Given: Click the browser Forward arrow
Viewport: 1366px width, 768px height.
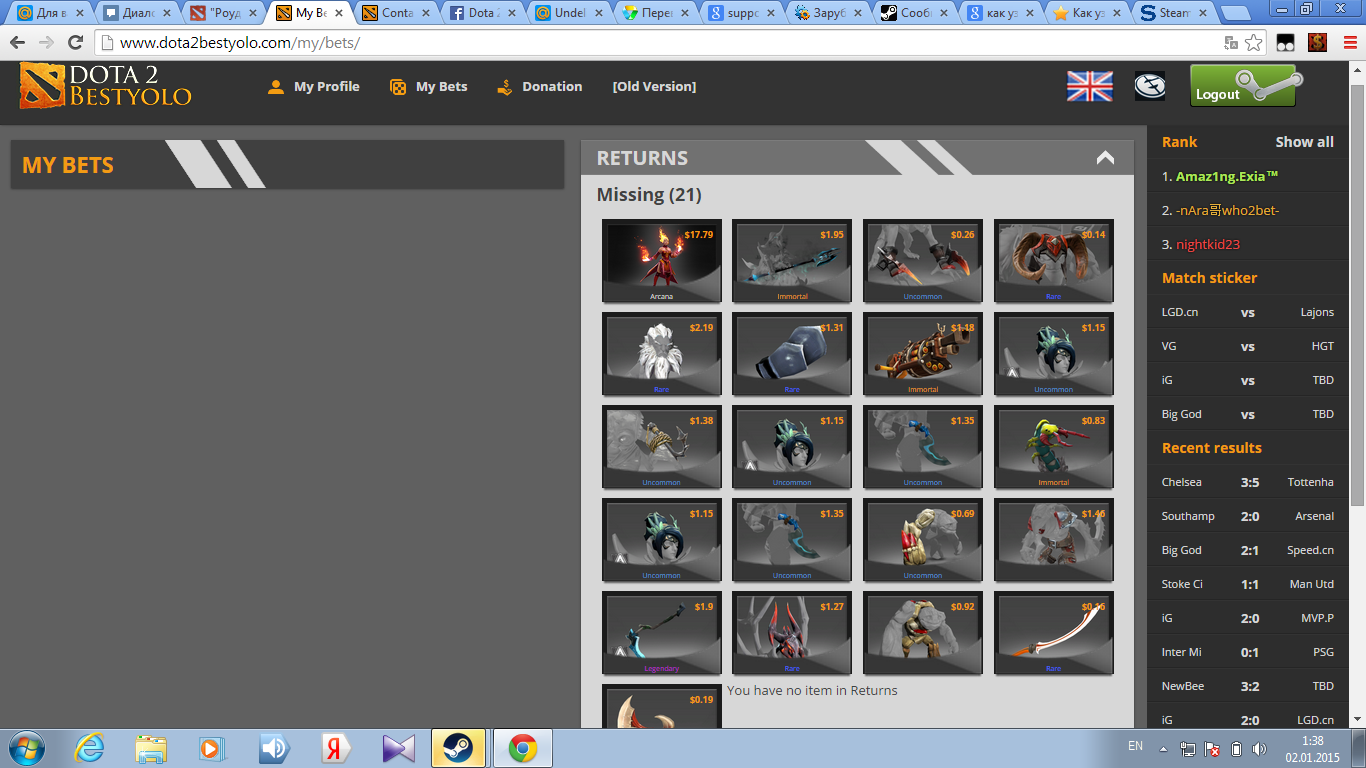Looking at the screenshot, I should pyautogui.click(x=46, y=43).
